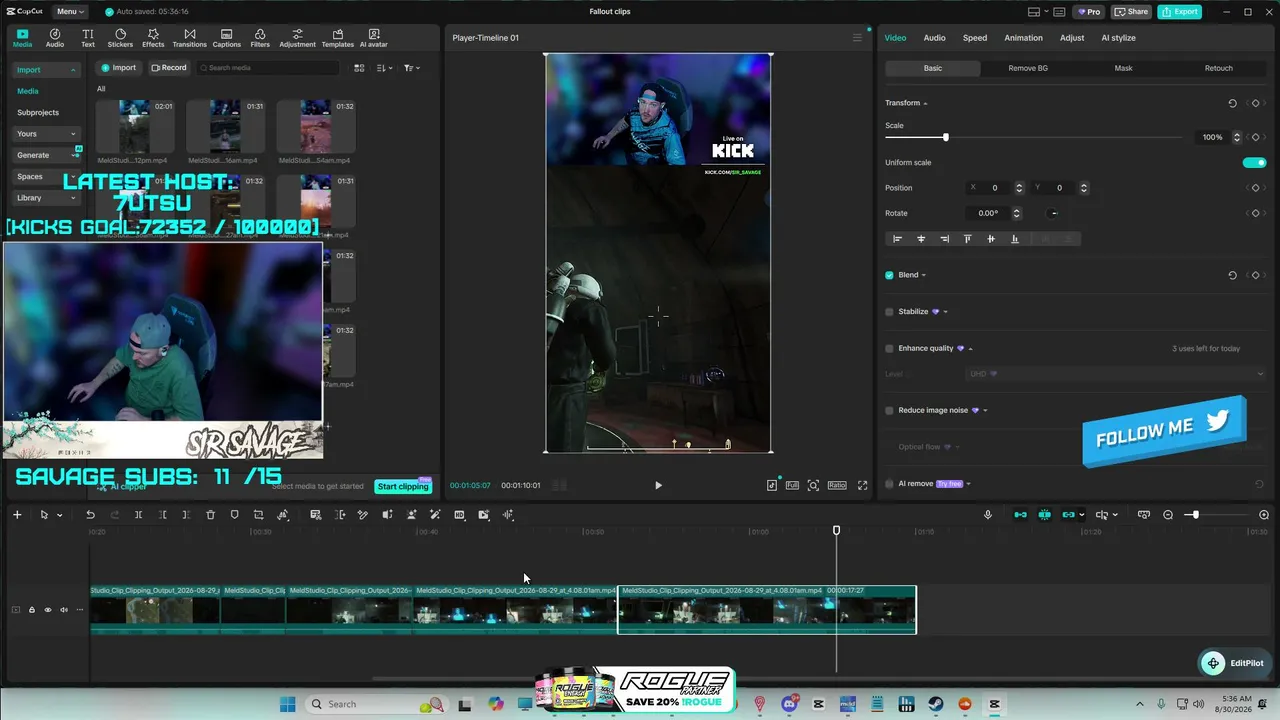Click the Export button
Viewport: 1280px width, 720px height.
[x=1180, y=12]
